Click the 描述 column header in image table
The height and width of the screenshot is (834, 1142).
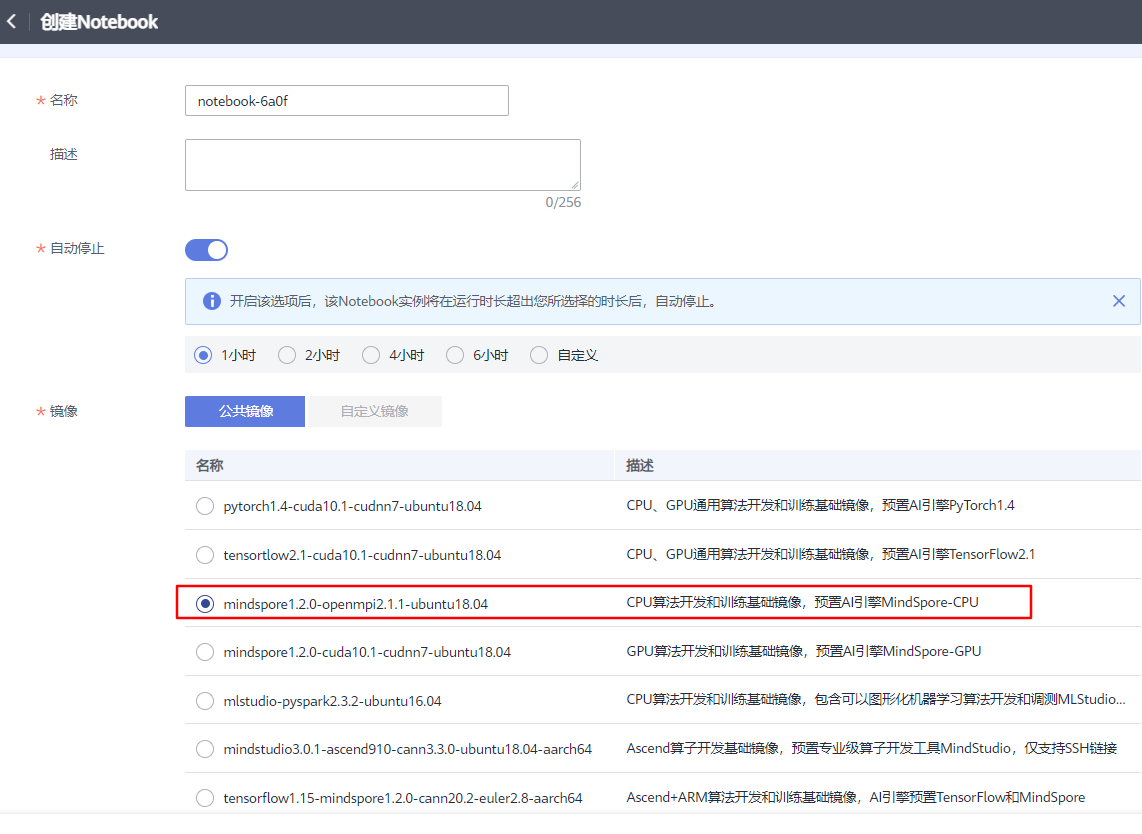[x=639, y=465]
